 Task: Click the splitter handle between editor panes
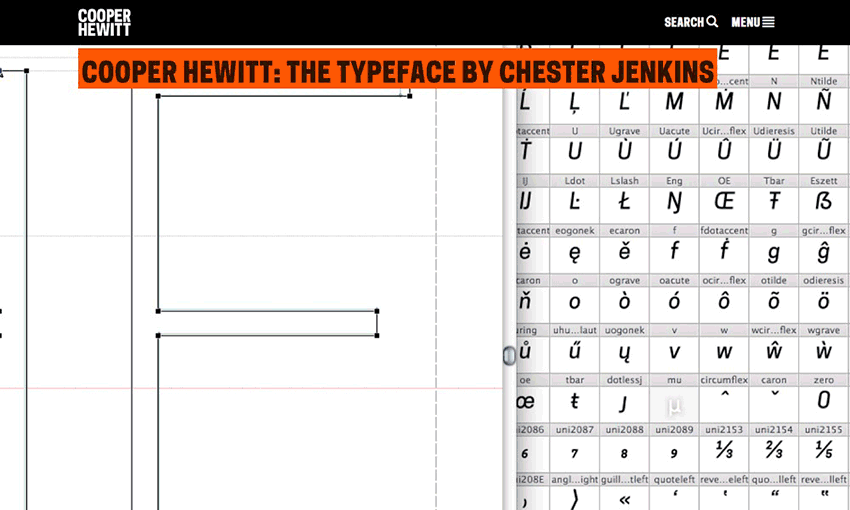pos(509,356)
